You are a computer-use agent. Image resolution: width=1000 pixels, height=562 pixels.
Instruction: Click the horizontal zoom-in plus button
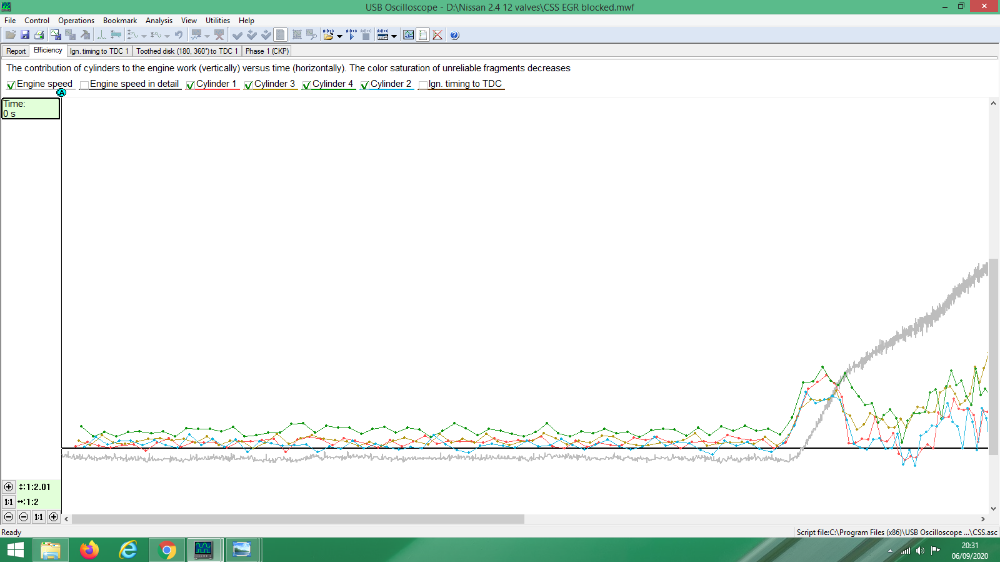[53, 517]
